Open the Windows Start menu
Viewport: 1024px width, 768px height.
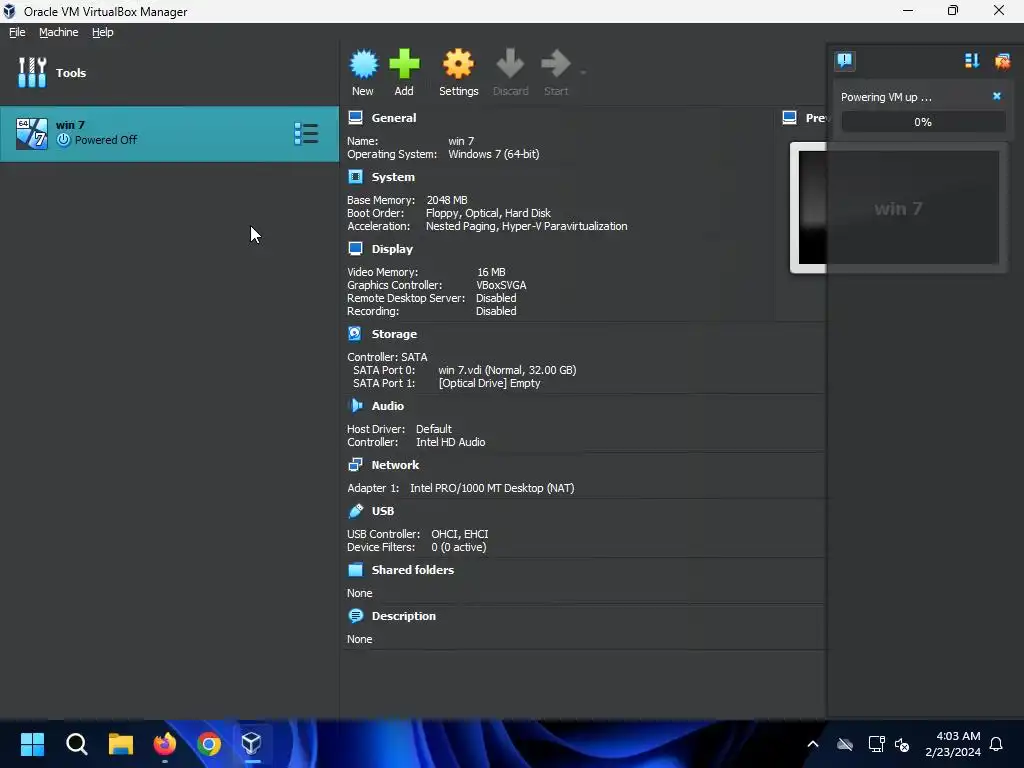click(32, 743)
